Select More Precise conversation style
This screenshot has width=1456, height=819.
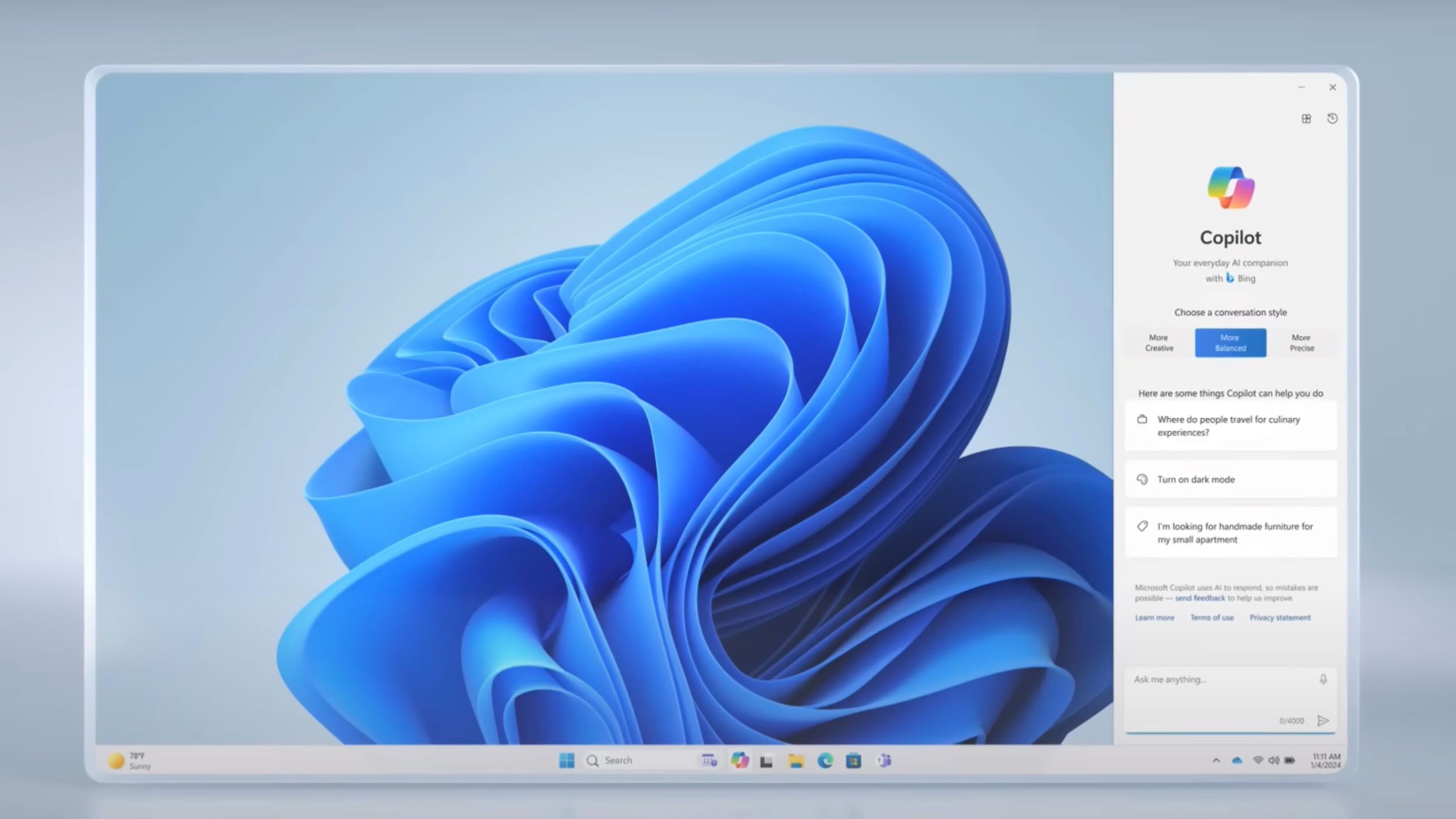pos(1302,343)
